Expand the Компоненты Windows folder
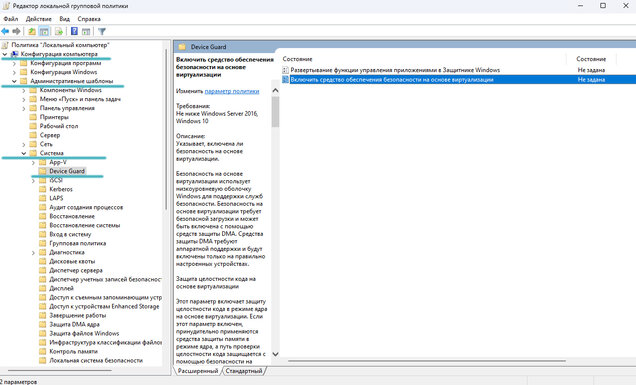Image resolution: width=636 pixels, height=385 pixels. tap(24, 90)
